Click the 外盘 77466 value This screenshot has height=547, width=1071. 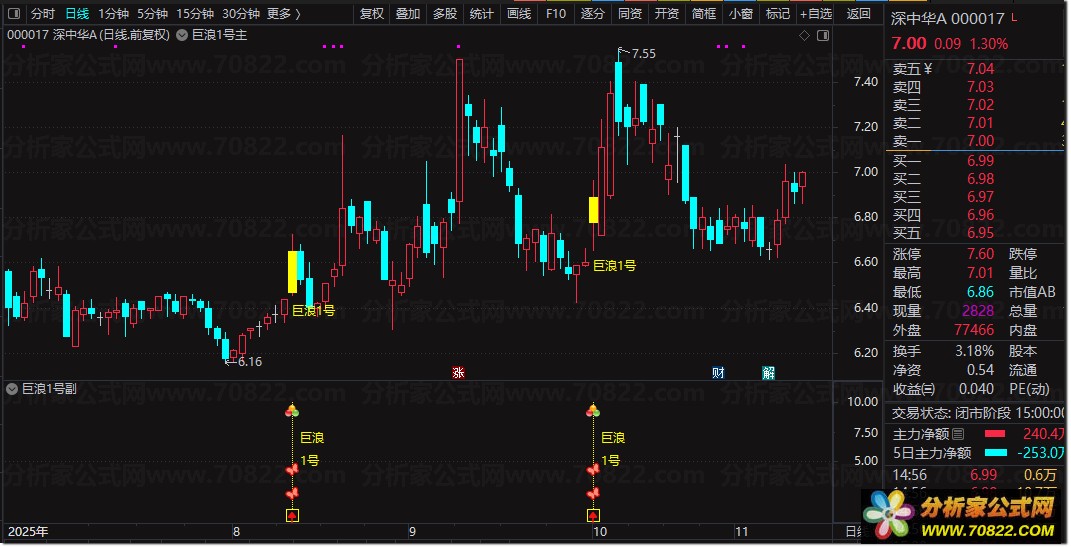click(x=974, y=330)
